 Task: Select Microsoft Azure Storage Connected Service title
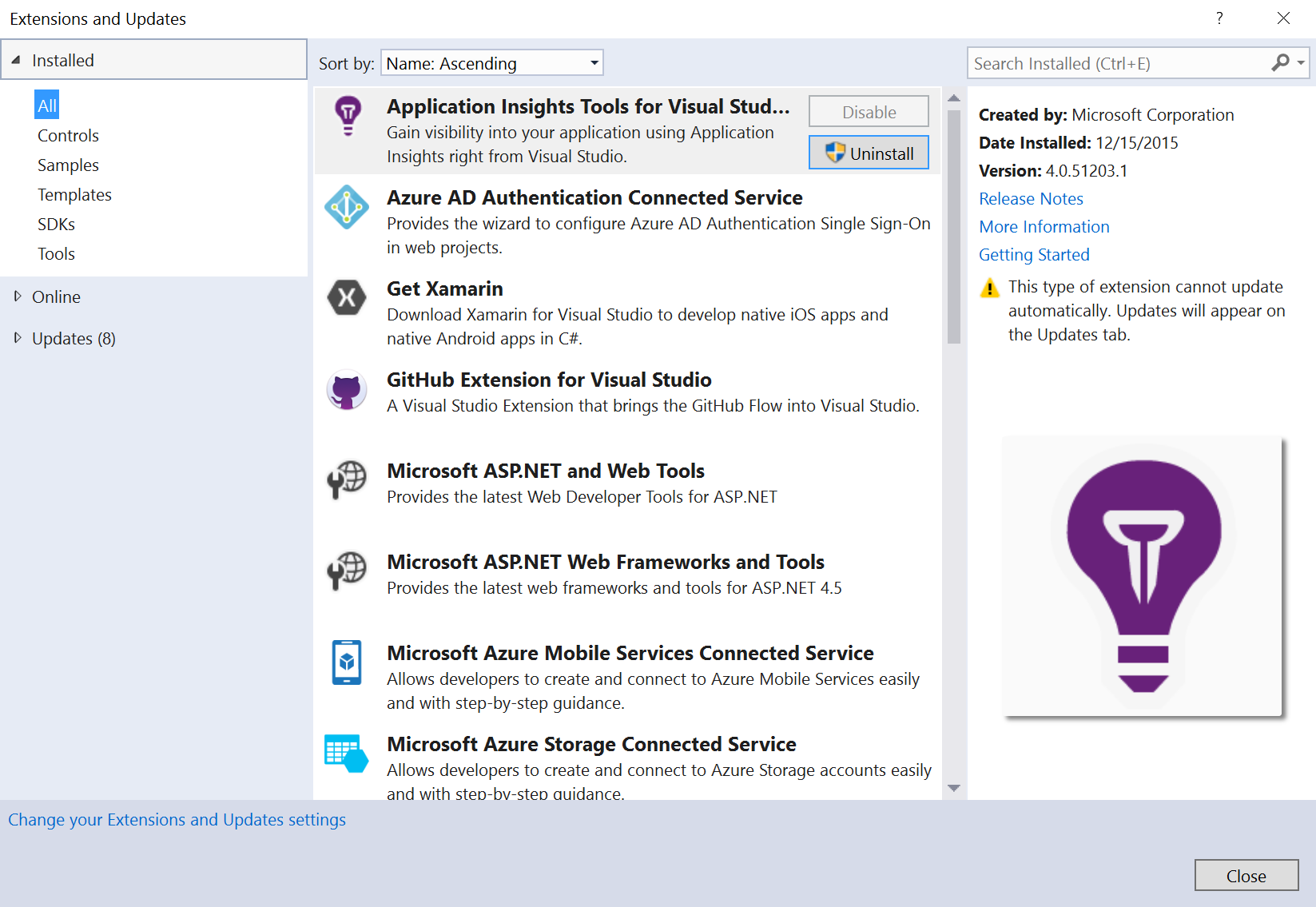tap(591, 744)
